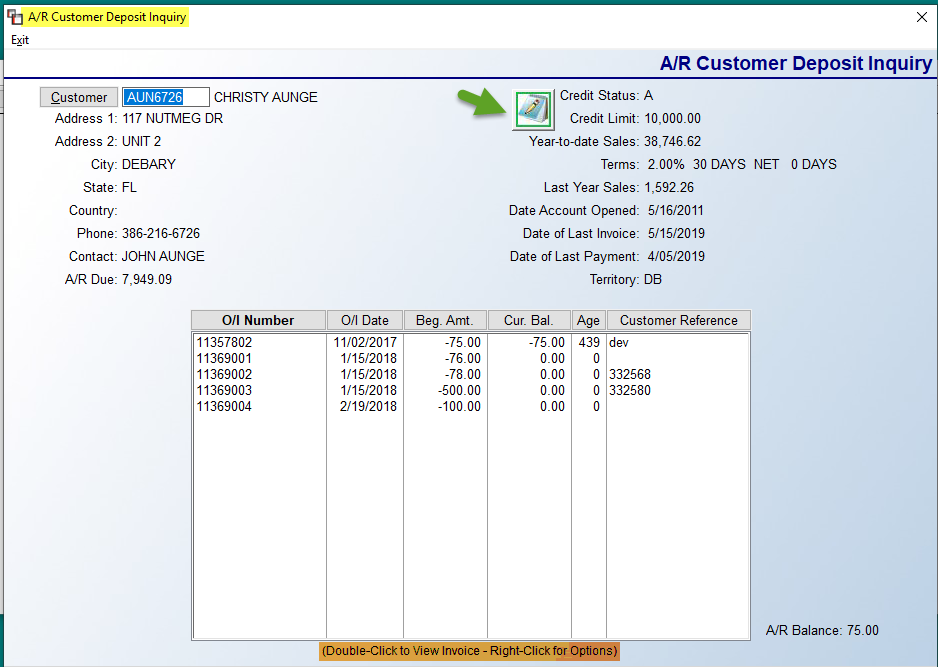This screenshot has width=938, height=667.
Task: Click the city value DEBARY
Action: coord(149,165)
